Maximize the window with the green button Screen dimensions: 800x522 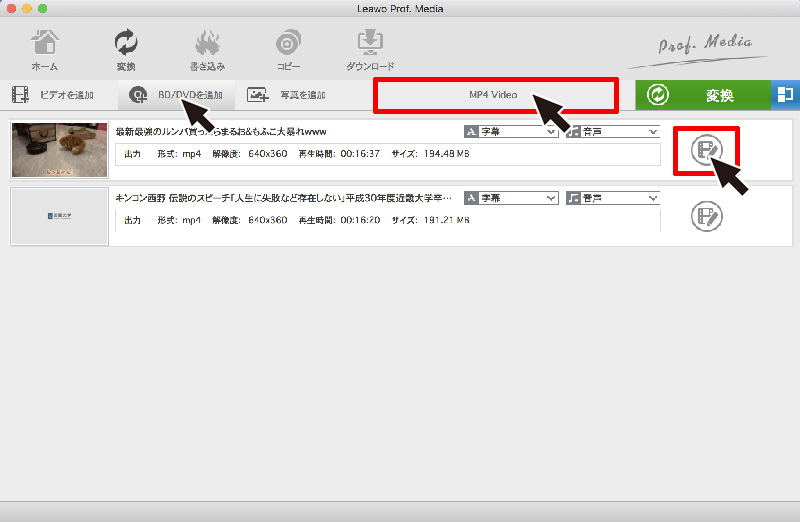(x=42, y=9)
